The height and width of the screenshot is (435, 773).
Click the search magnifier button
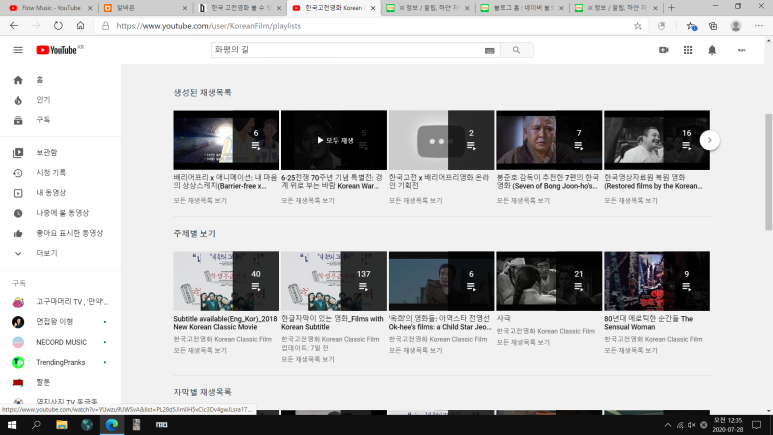point(516,50)
